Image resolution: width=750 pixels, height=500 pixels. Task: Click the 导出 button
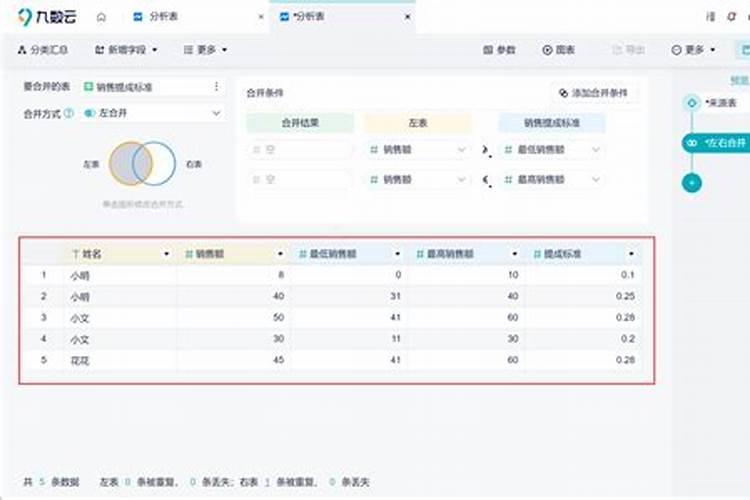click(x=629, y=50)
